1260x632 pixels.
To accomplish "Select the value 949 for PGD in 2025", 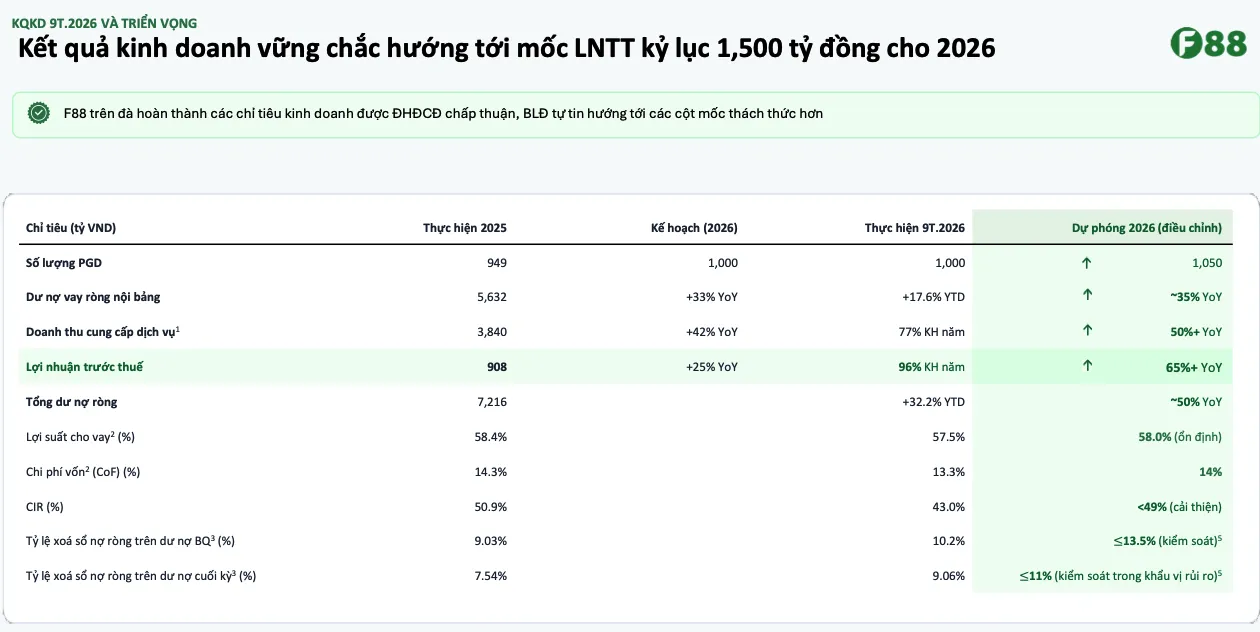I will pyautogui.click(x=496, y=263).
